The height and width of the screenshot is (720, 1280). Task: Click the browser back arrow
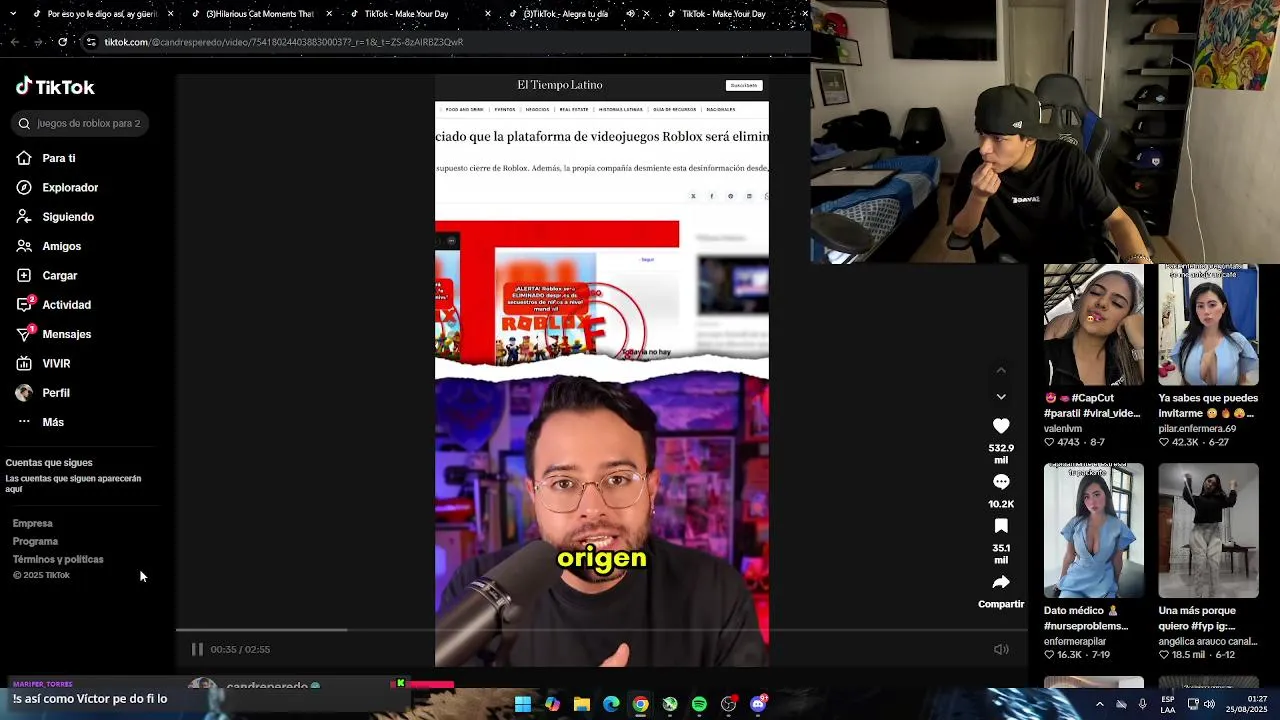[x=14, y=42]
